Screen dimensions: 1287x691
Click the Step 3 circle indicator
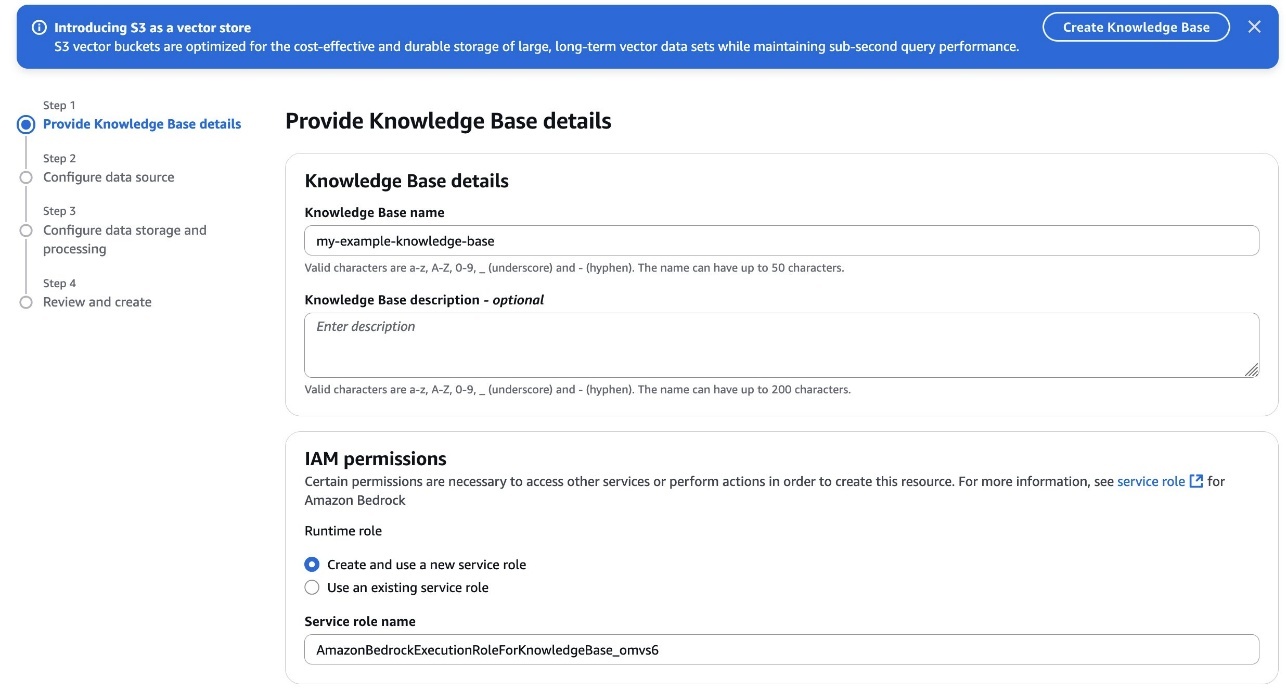(26, 231)
